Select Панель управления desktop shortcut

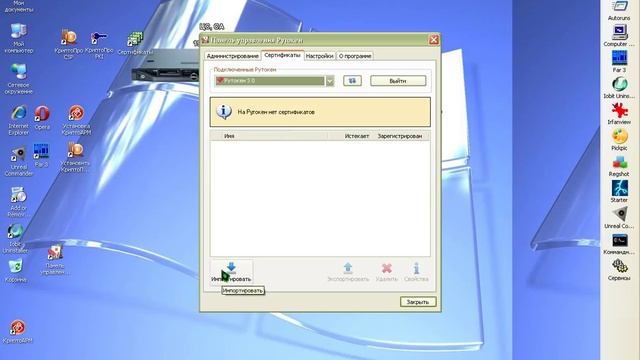tap(55, 260)
